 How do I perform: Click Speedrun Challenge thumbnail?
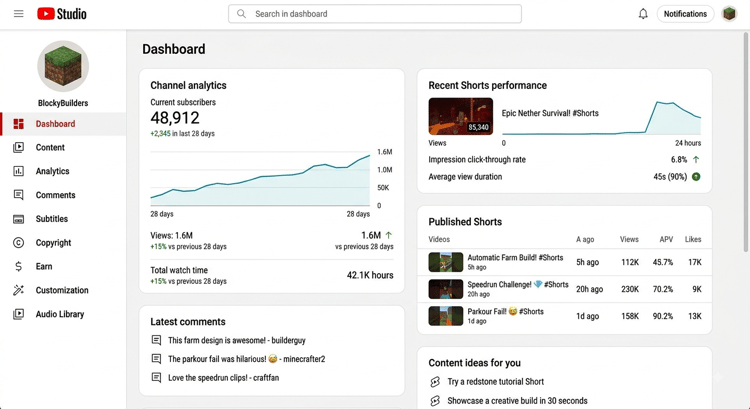(445, 289)
